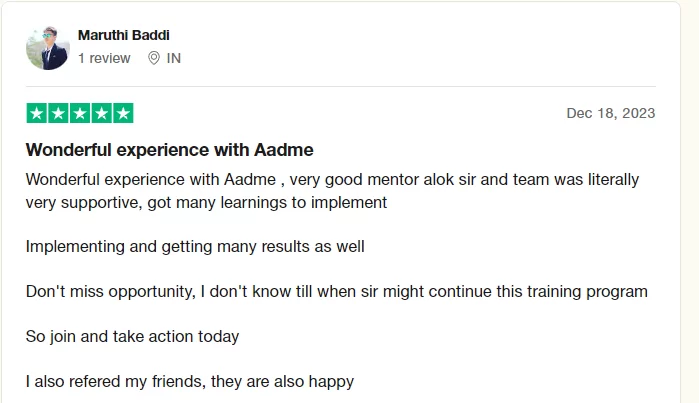Click the word "Aadme" in the review body

pyautogui.click(x=250, y=180)
